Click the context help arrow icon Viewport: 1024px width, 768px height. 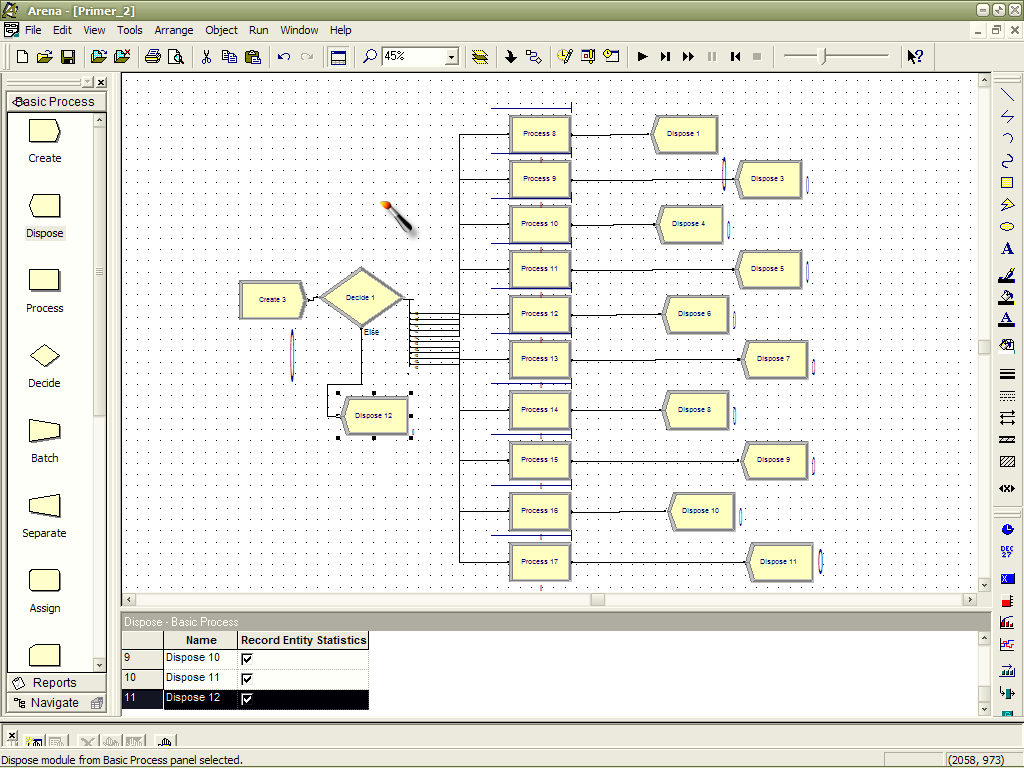(x=915, y=57)
